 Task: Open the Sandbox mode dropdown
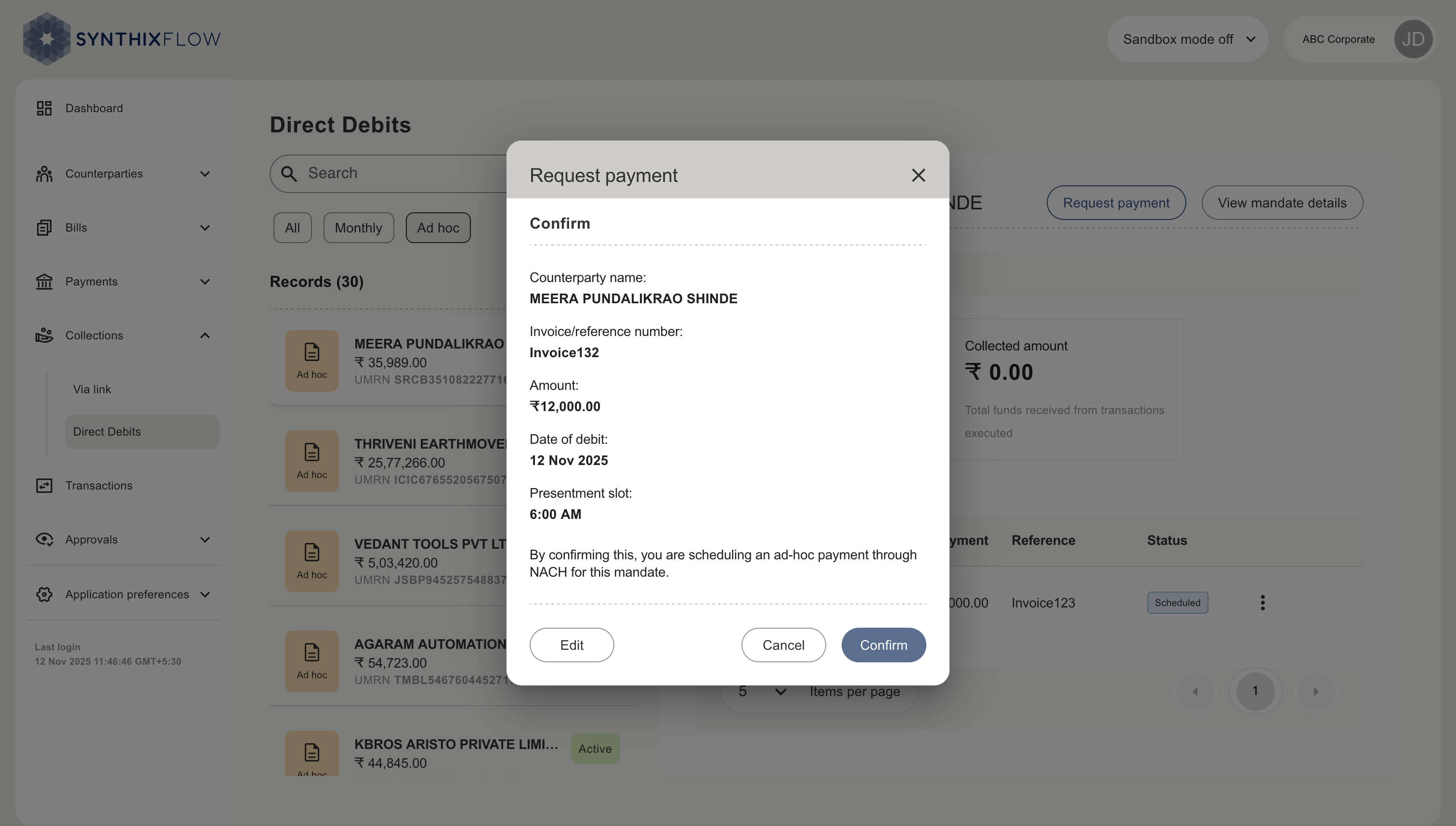(1188, 39)
